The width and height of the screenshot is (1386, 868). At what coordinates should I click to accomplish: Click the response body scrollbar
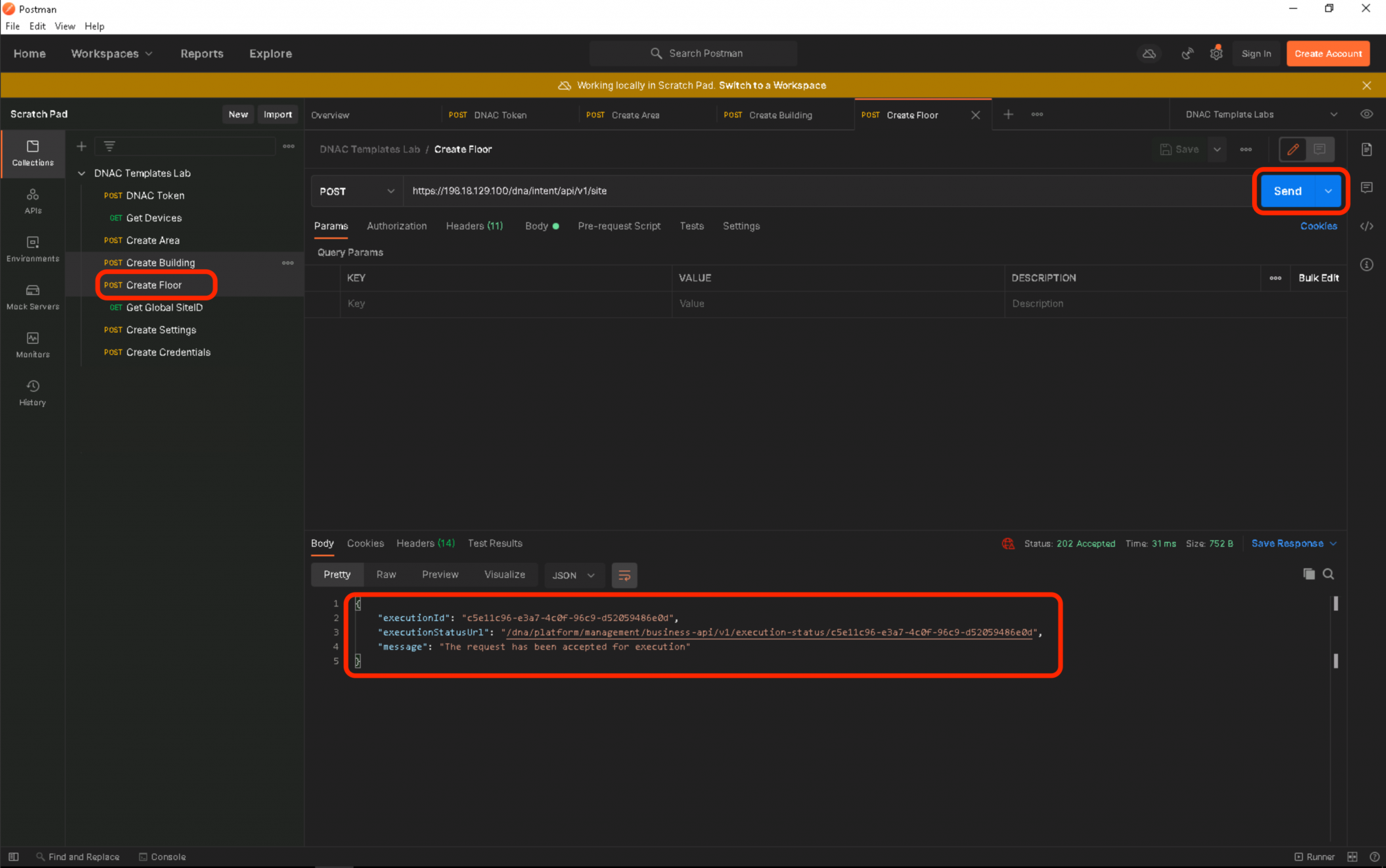(1335, 604)
